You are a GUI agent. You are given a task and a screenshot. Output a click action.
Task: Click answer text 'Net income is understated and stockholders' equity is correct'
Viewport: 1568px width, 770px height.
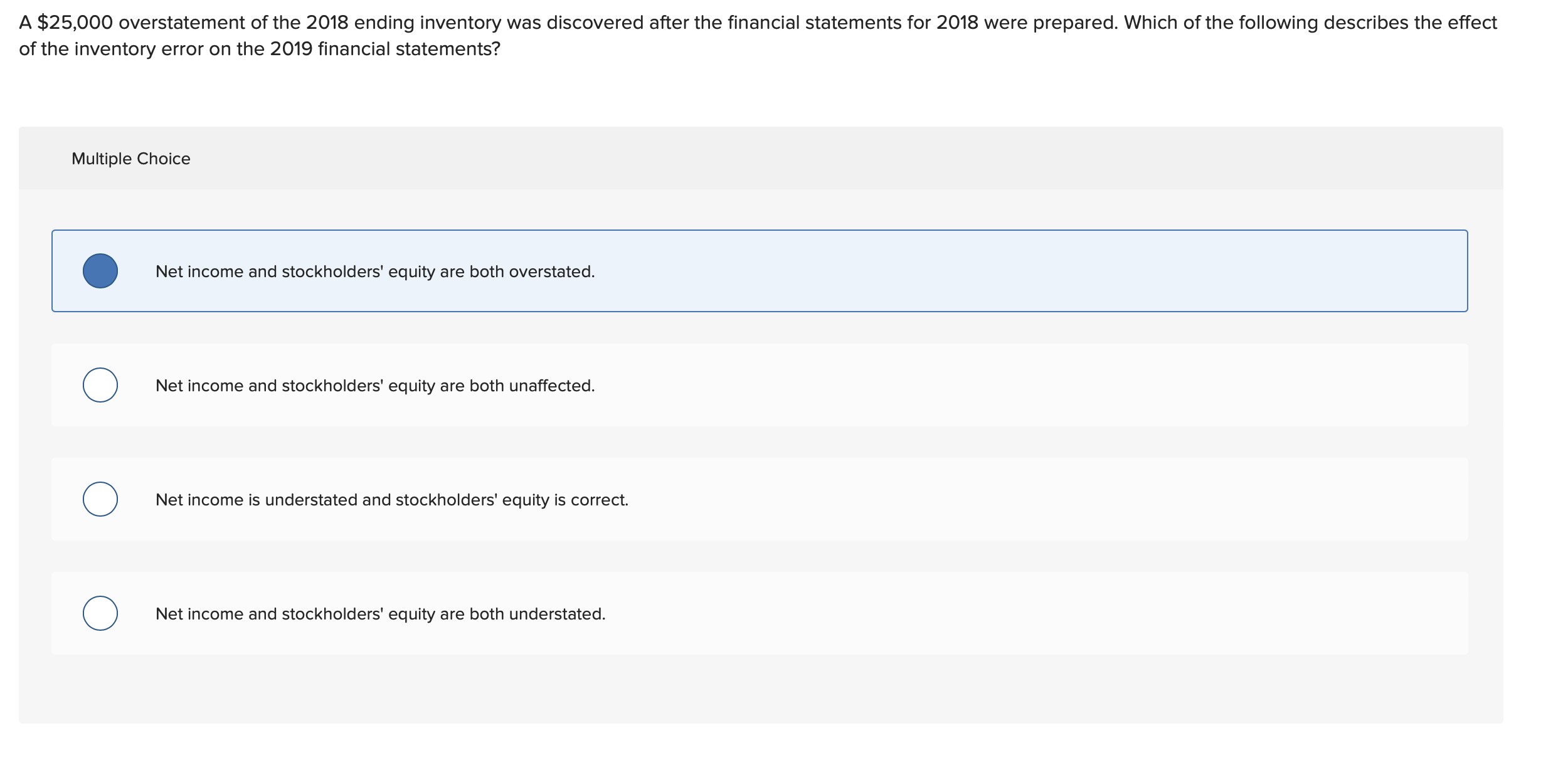tap(392, 500)
